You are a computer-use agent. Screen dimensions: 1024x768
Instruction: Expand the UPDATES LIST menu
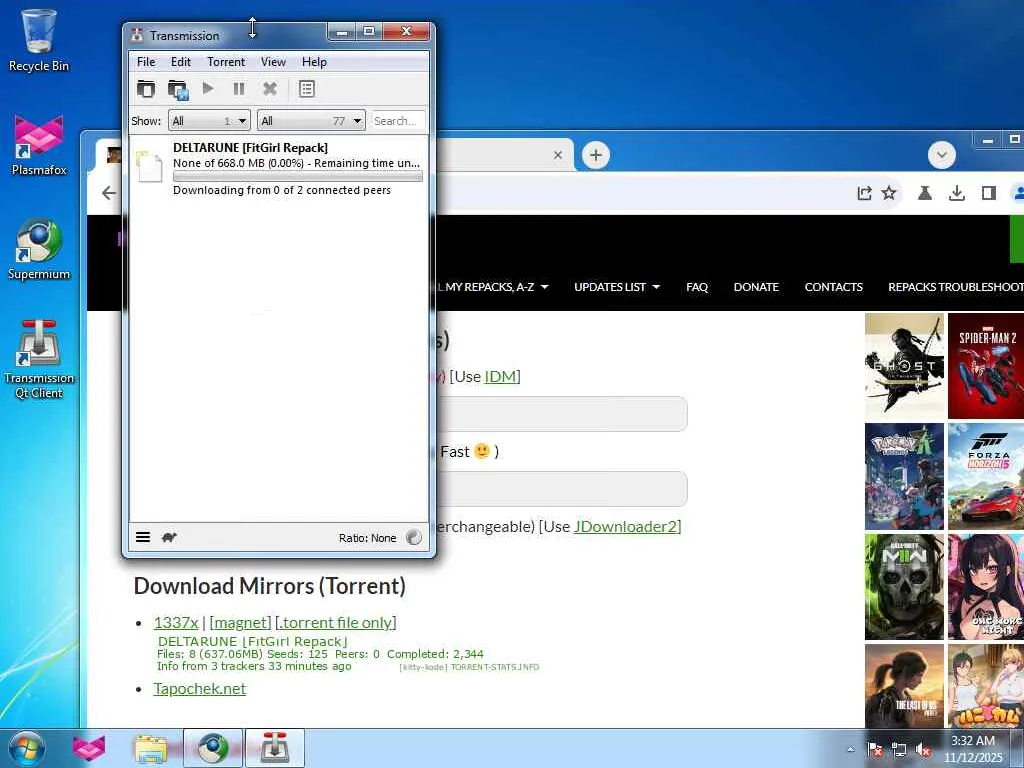pyautogui.click(x=616, y=287)
